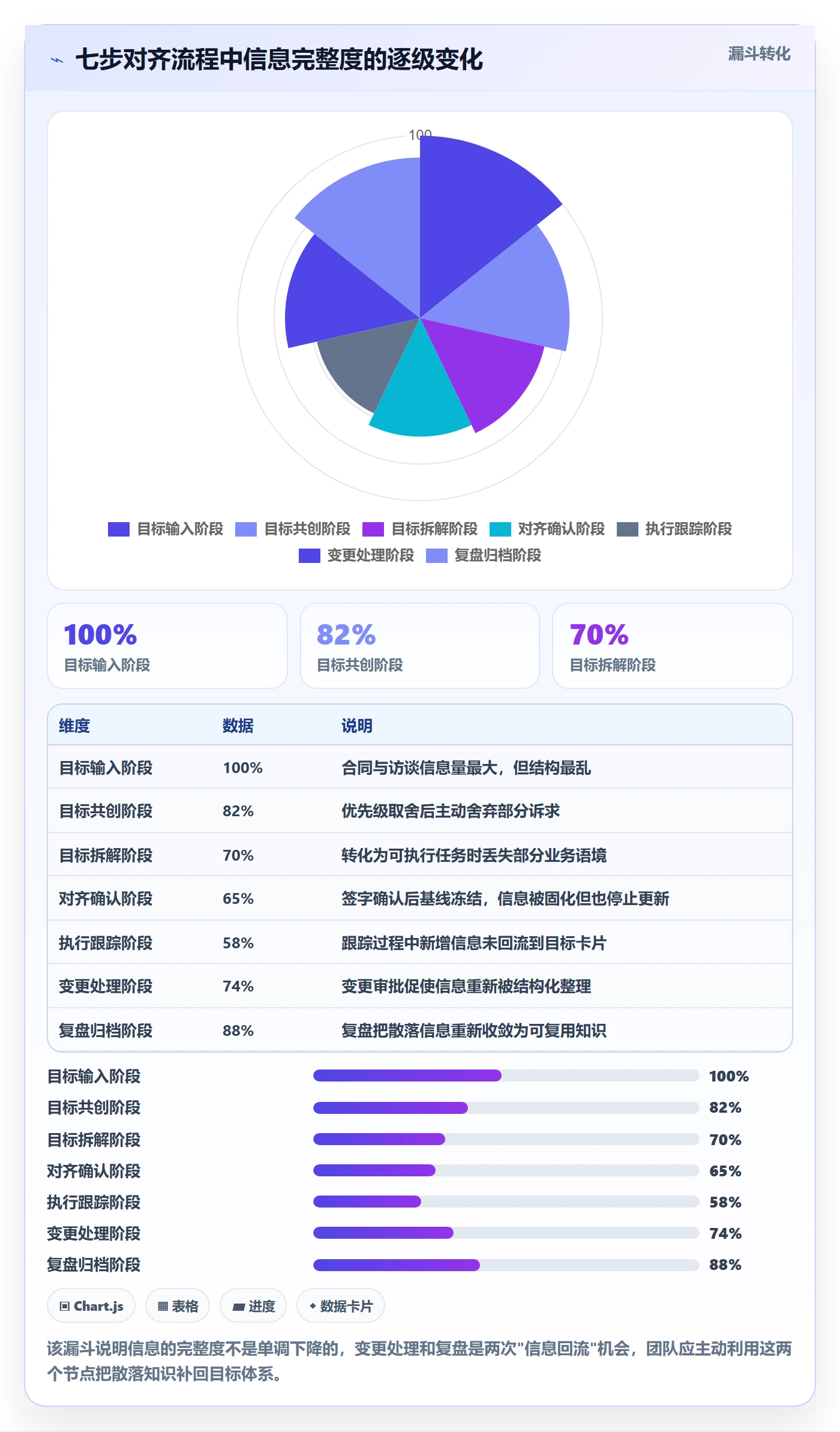Click the 数据 column header
This screenshot has height=1432, width=840.
click(238, 726)
